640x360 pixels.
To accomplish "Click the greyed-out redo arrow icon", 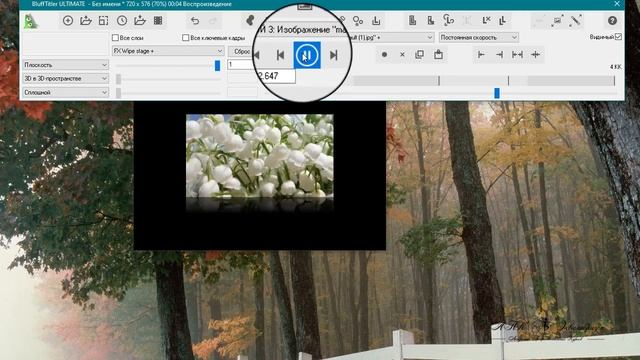I will [x=213, y=20].
